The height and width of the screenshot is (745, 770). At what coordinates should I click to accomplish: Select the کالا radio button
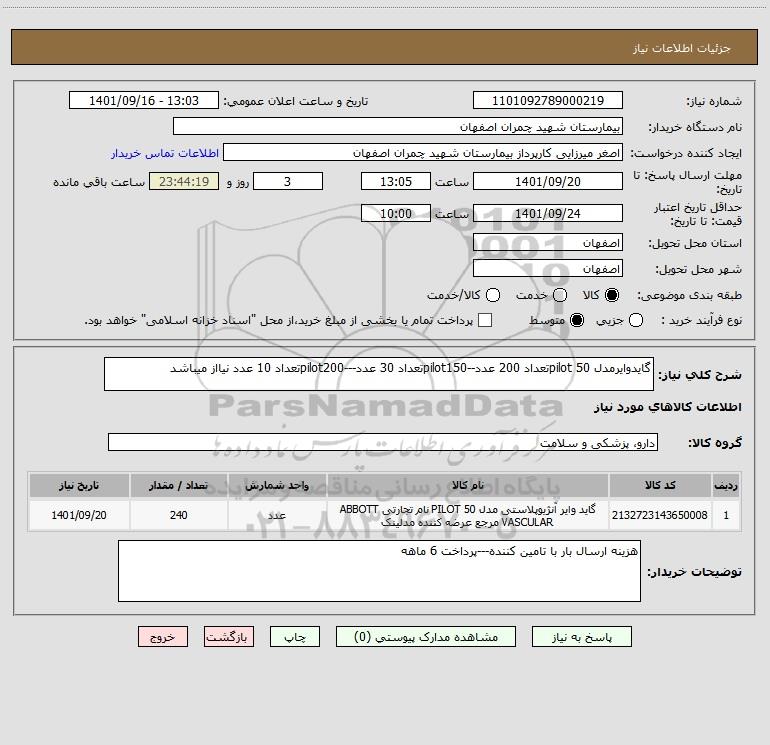pos(612,295)
